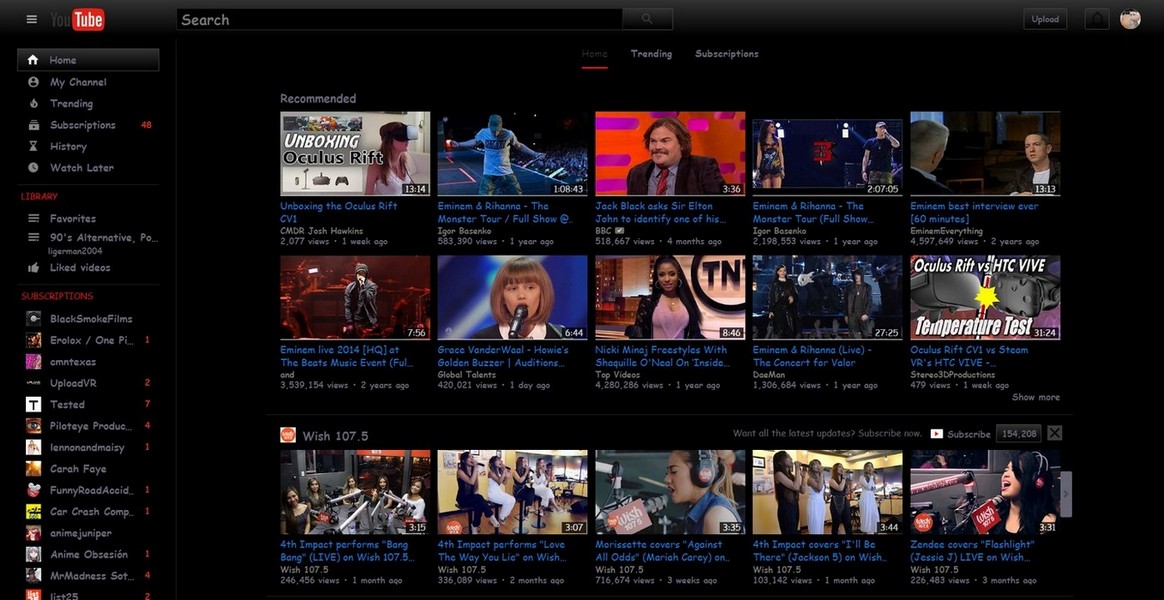Click the YouTube logo
Screen dimensions: 1164x600
(x=77, y=19)
